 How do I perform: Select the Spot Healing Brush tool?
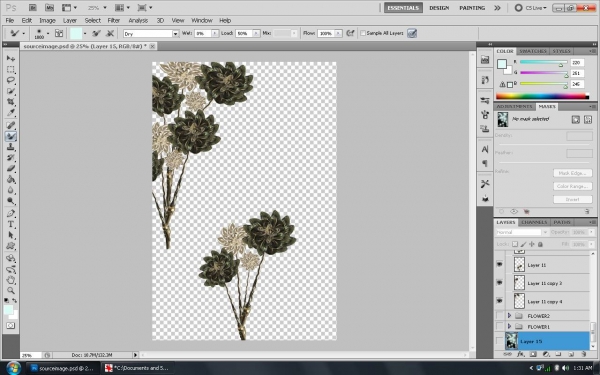coord(11,125)
